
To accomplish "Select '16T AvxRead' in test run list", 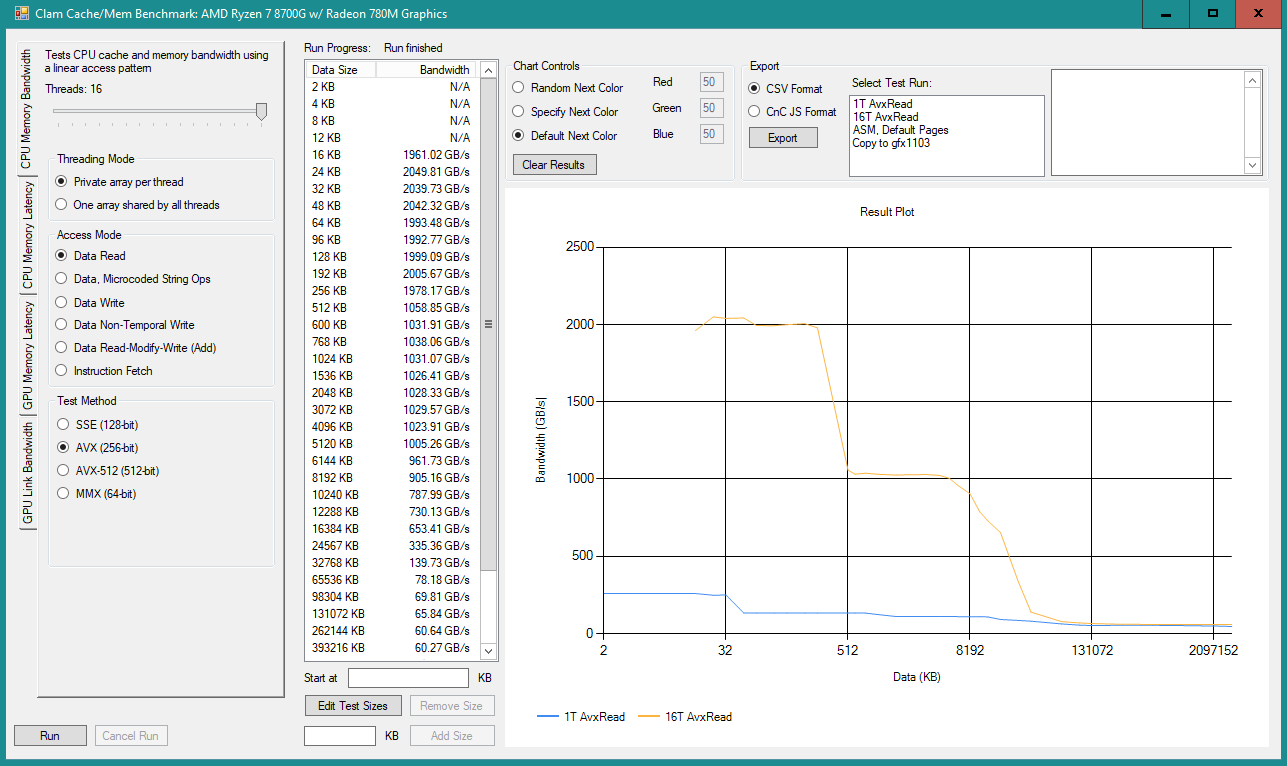I will pyautogui.click(x=885, y=117).
